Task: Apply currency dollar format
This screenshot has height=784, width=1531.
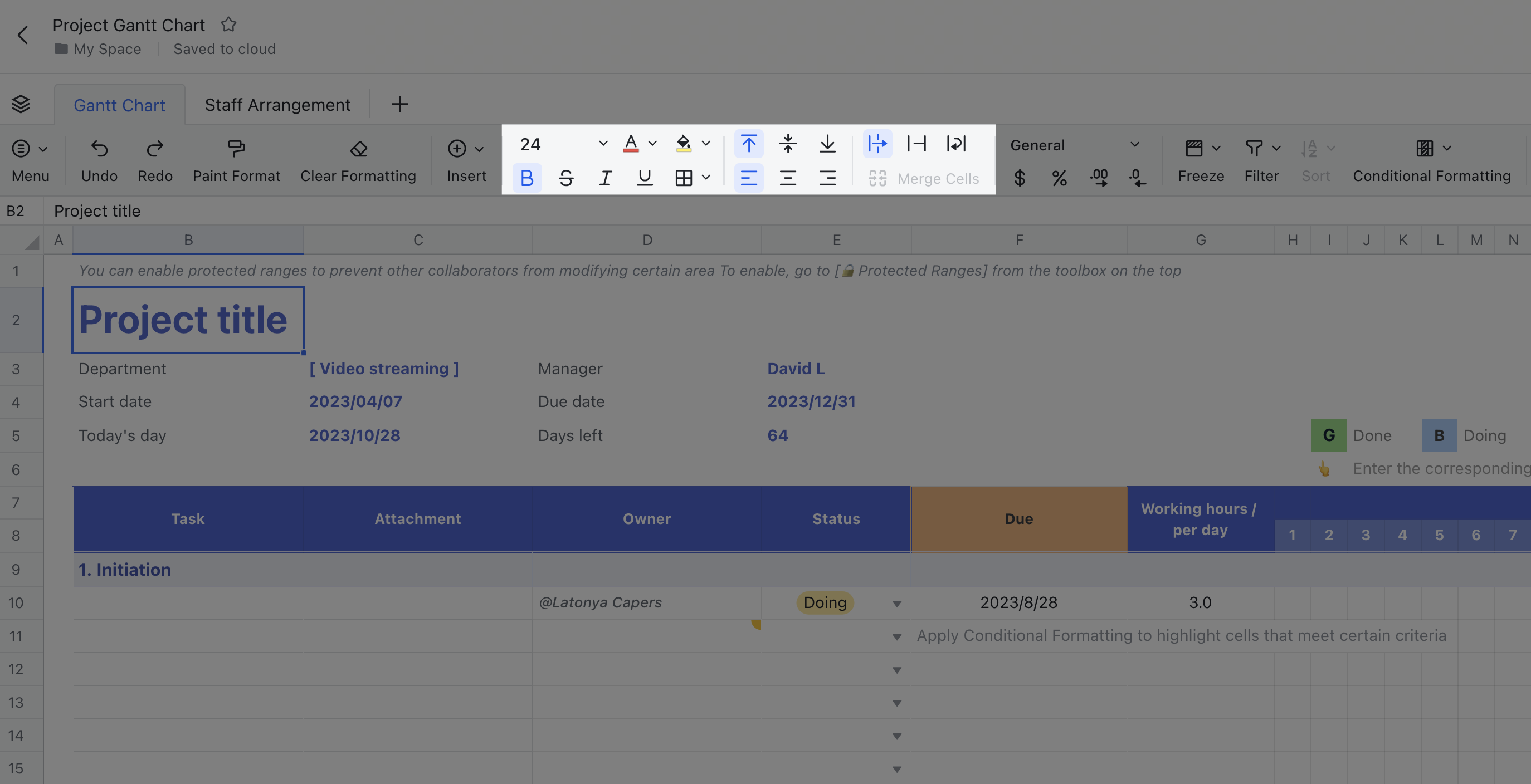Action: click(1020, 178)
